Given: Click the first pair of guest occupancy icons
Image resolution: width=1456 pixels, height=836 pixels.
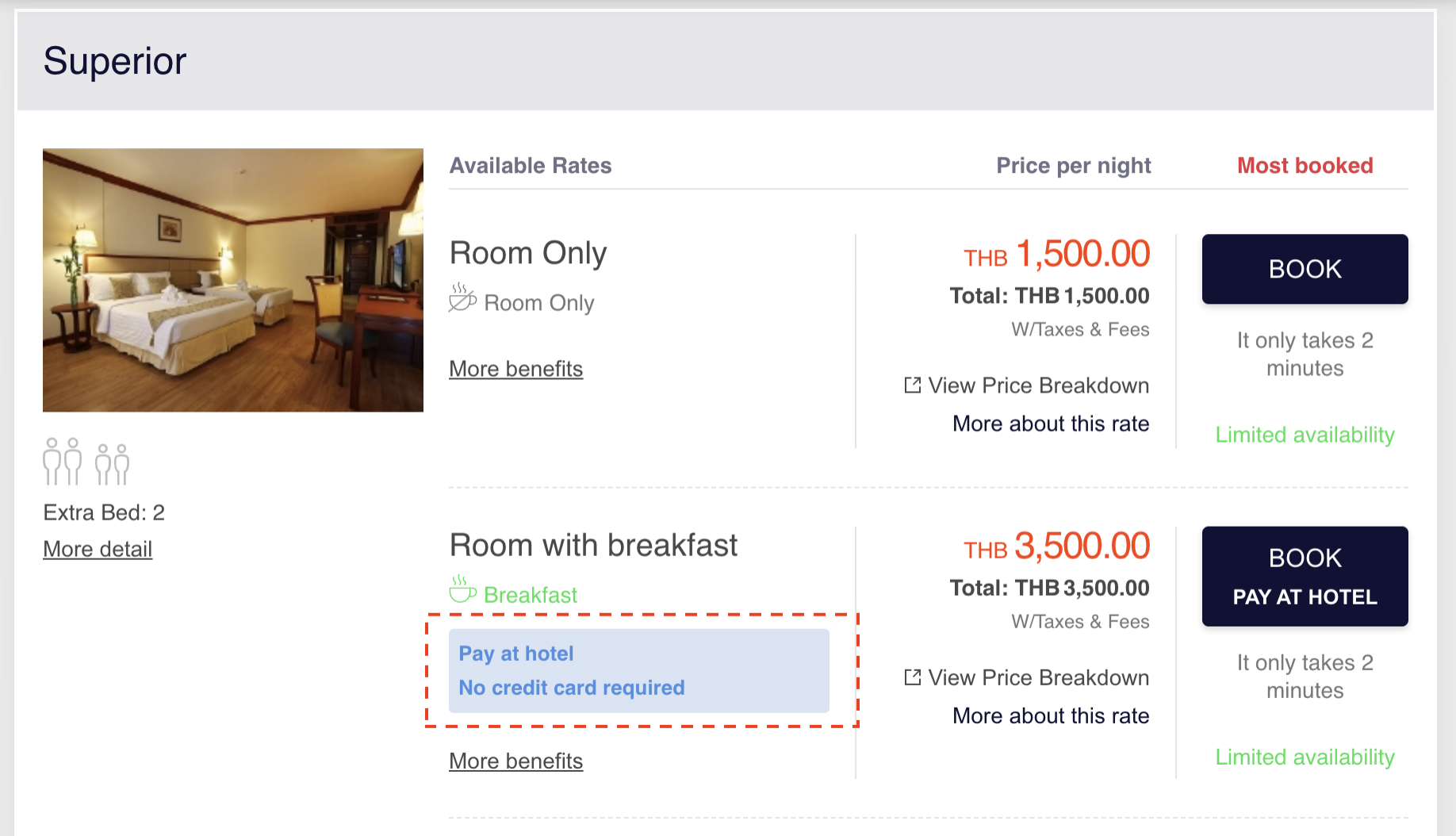Looking at the screenshot, I should click(63, 462).
